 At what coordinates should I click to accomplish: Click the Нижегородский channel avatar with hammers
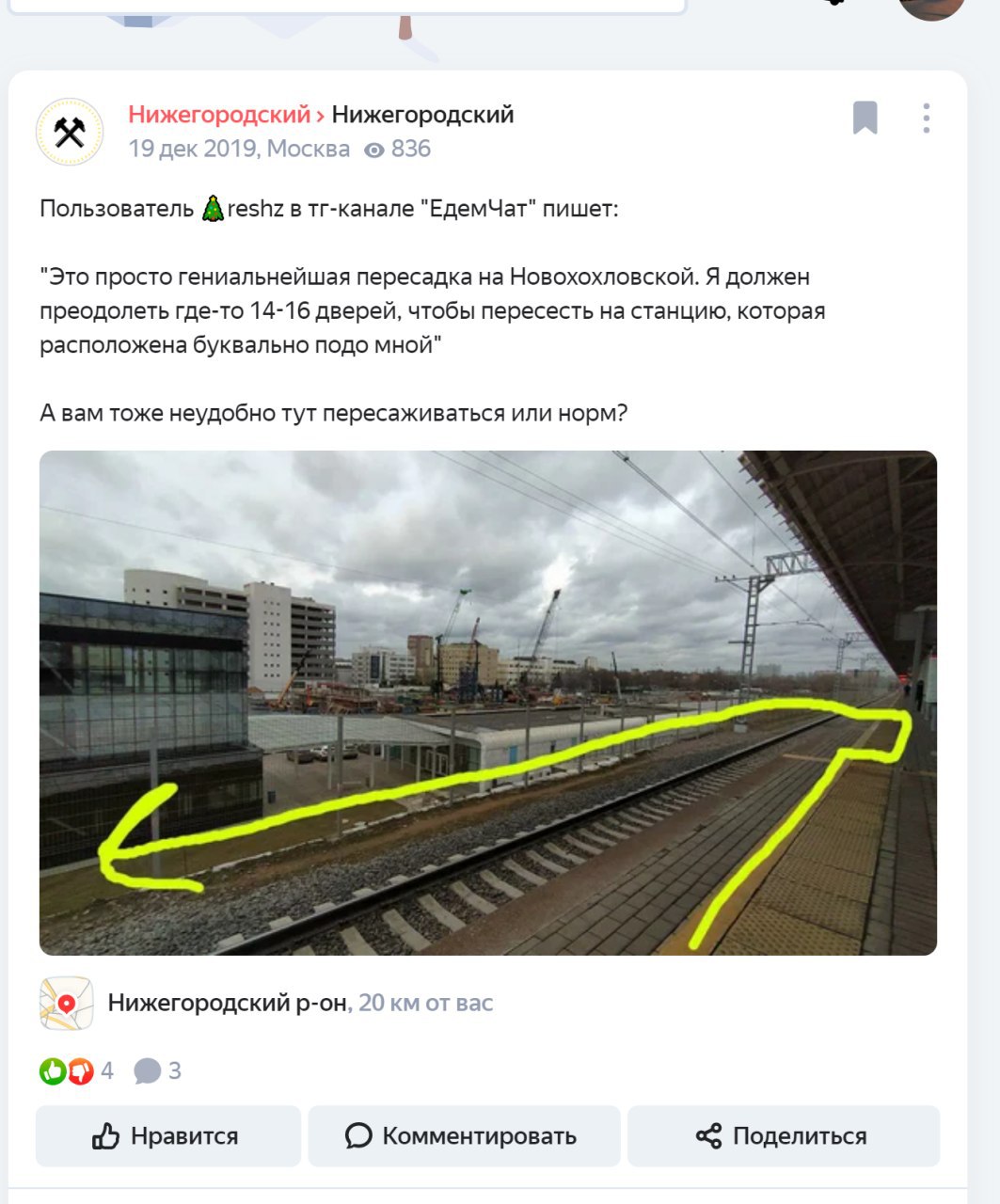(x=70, y=133)
